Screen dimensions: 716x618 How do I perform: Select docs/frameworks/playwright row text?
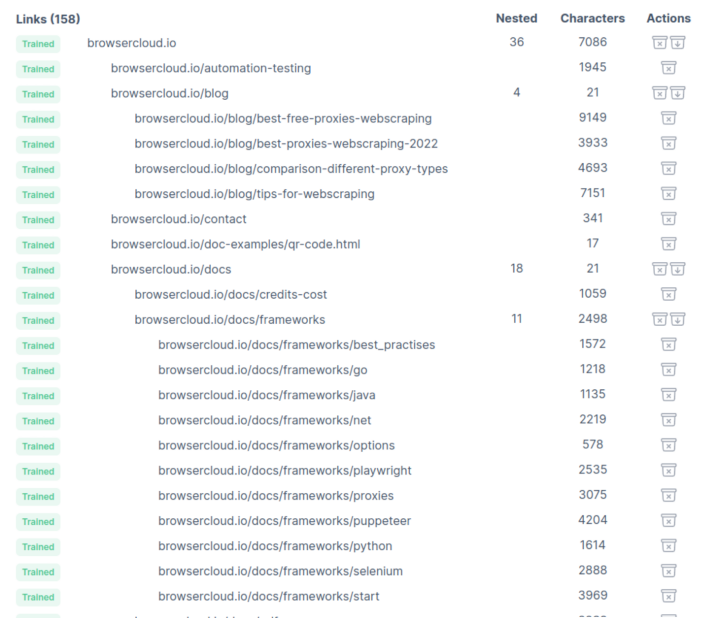click(x=285, y=470)
